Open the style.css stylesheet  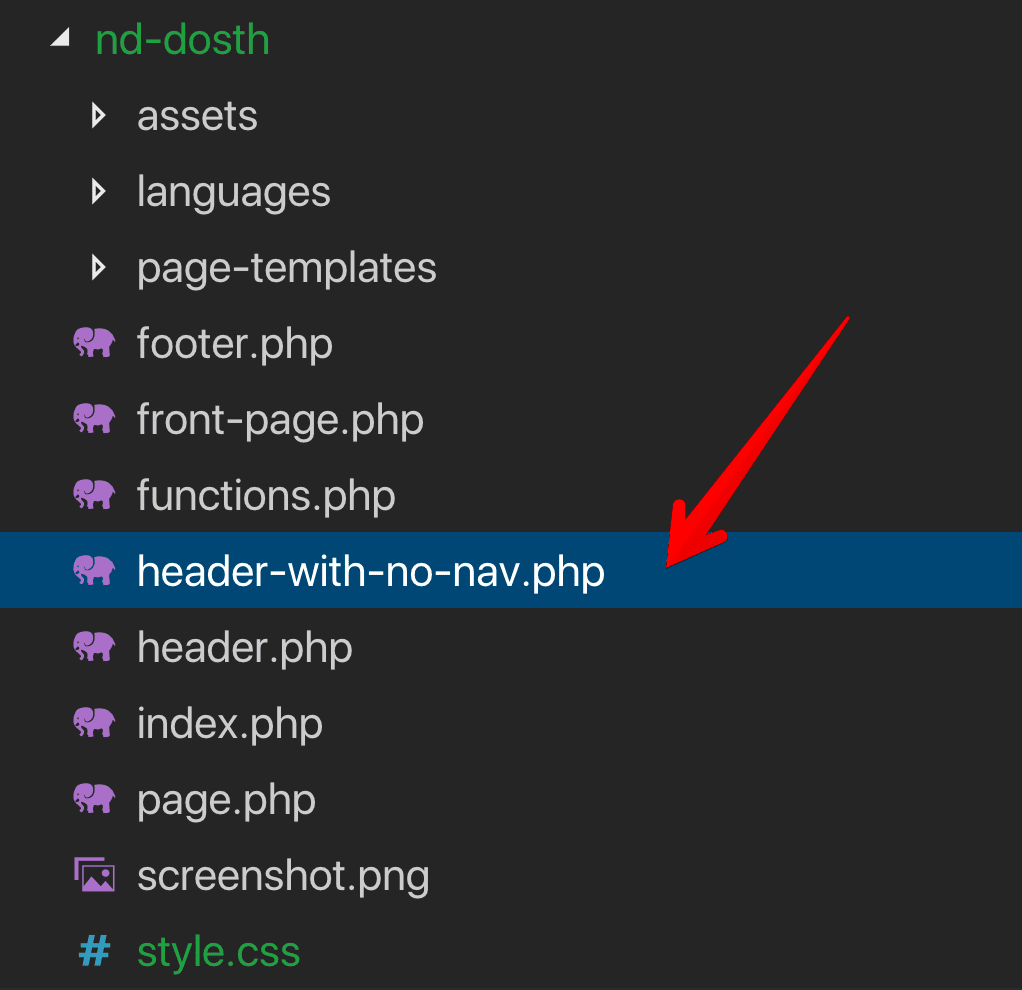pyautogui.click(x=218, y=952)
